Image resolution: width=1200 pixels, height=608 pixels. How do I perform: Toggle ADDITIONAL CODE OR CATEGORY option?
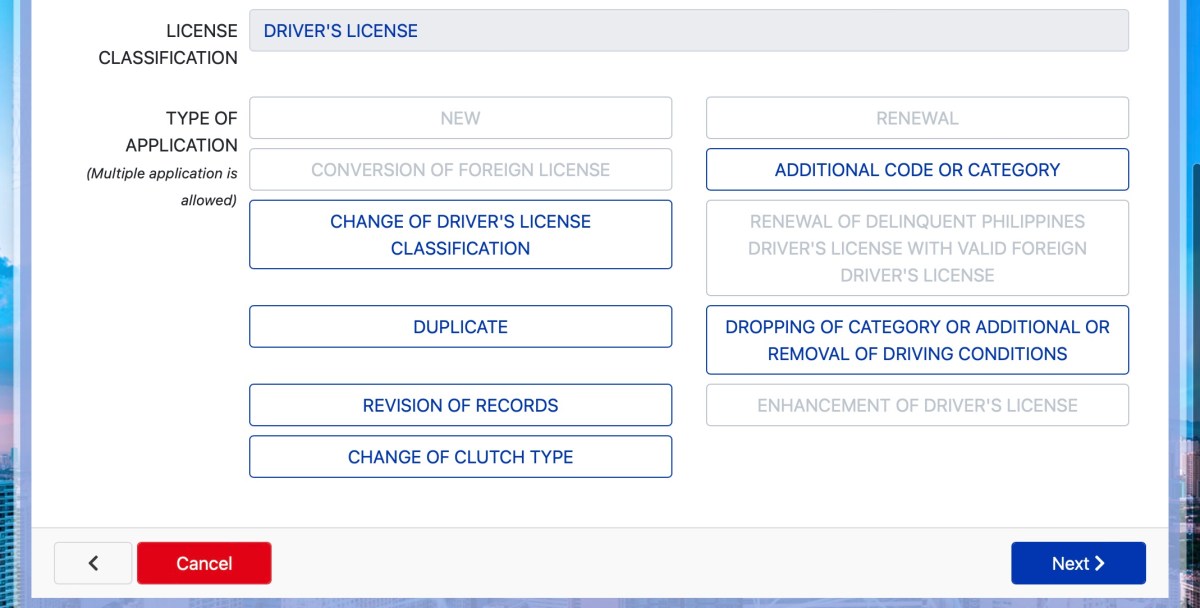click(x=917, y=170)
